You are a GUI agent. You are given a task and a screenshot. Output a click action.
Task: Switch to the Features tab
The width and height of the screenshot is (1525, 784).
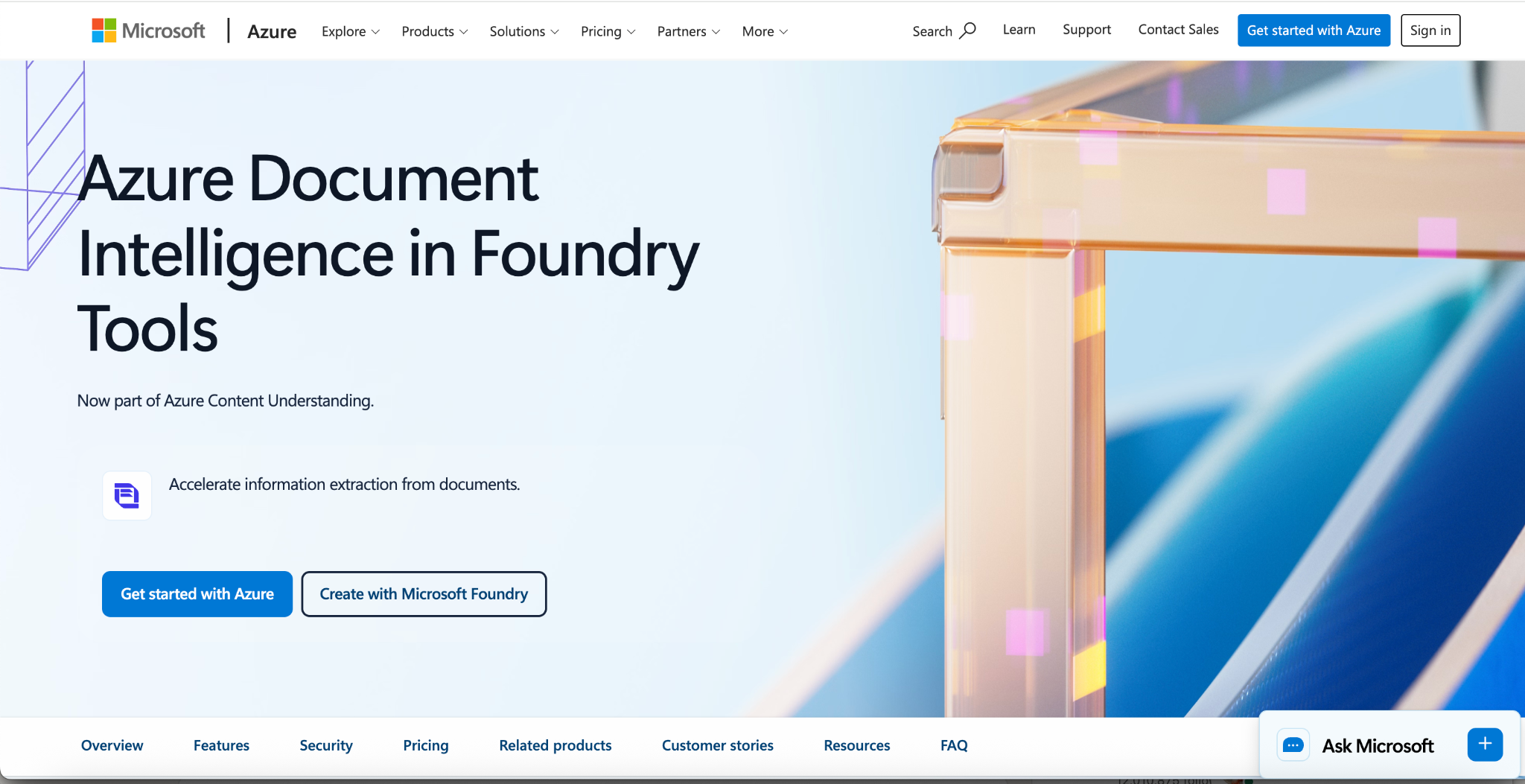[221, 745]
